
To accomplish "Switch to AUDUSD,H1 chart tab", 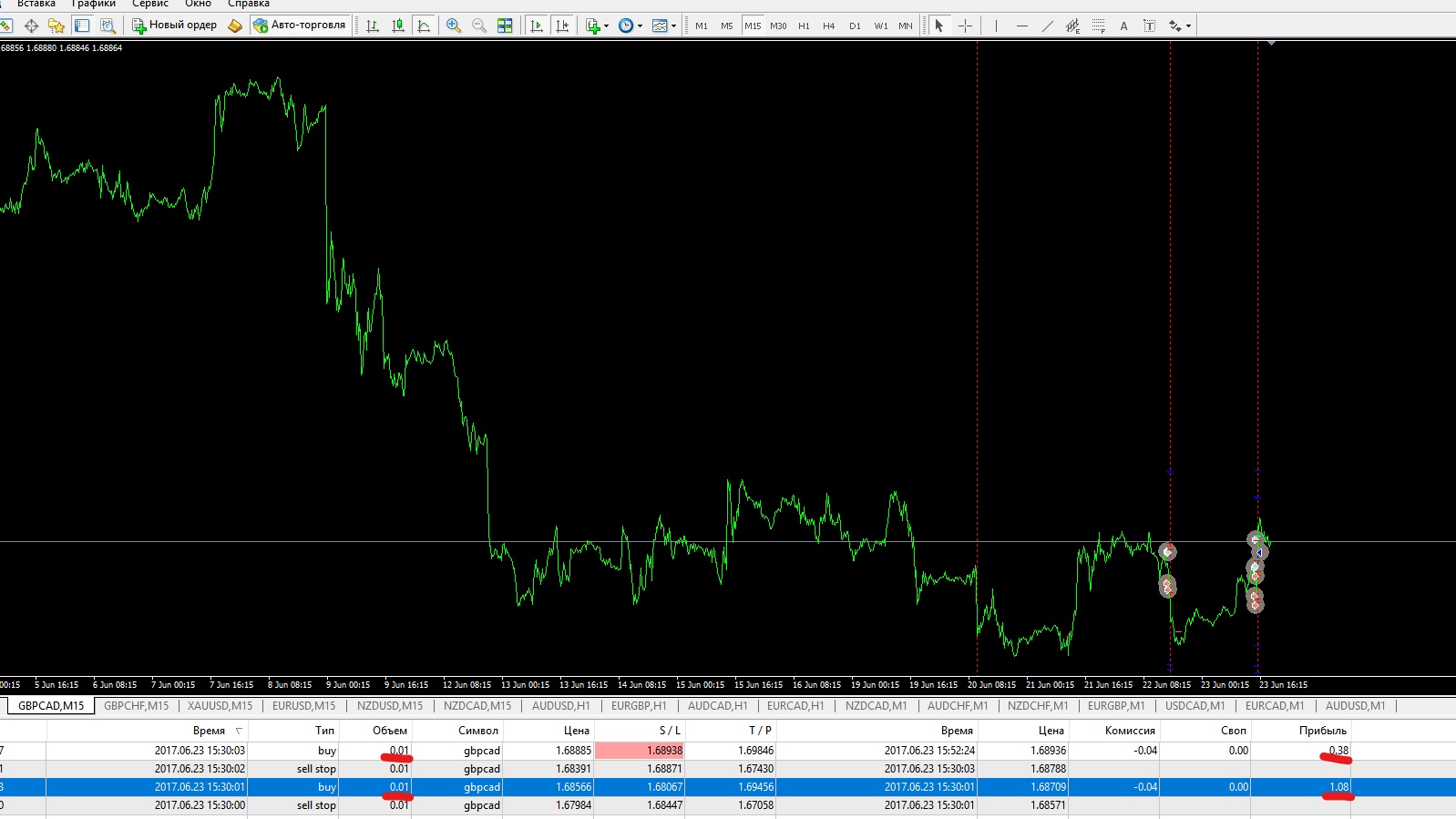I will (560, 706).
